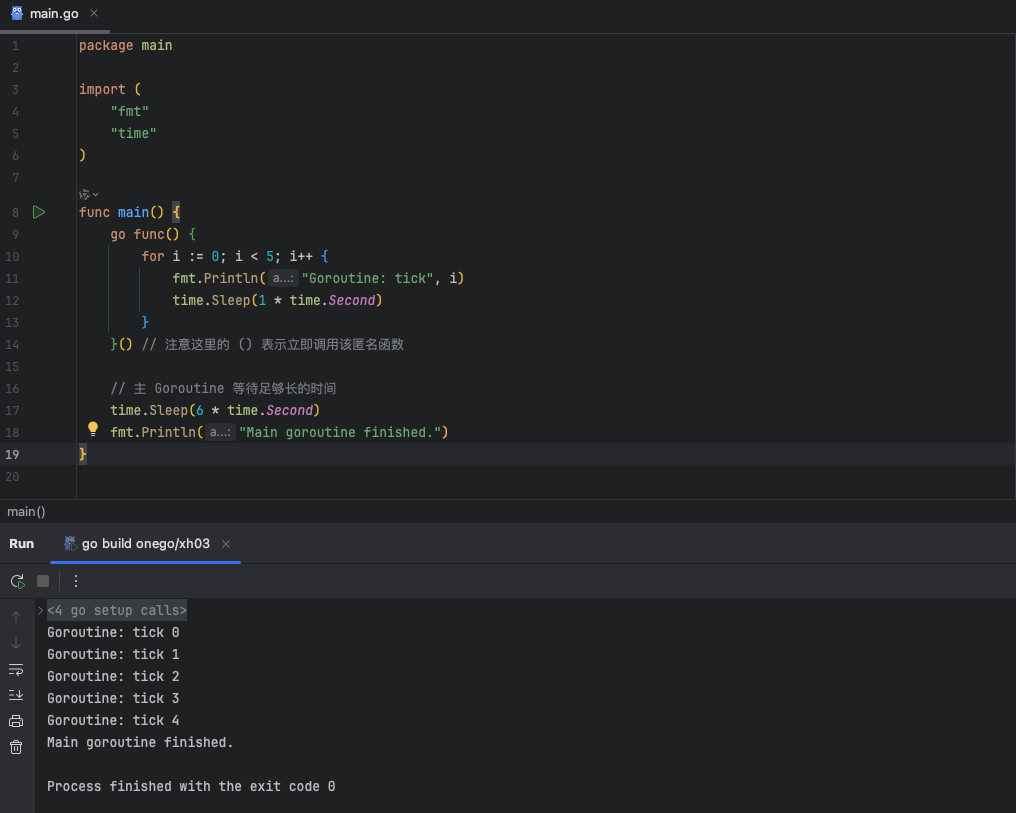
Task: Expand the a... parameter hint on line 18
Action: click(x=220, y=432)
